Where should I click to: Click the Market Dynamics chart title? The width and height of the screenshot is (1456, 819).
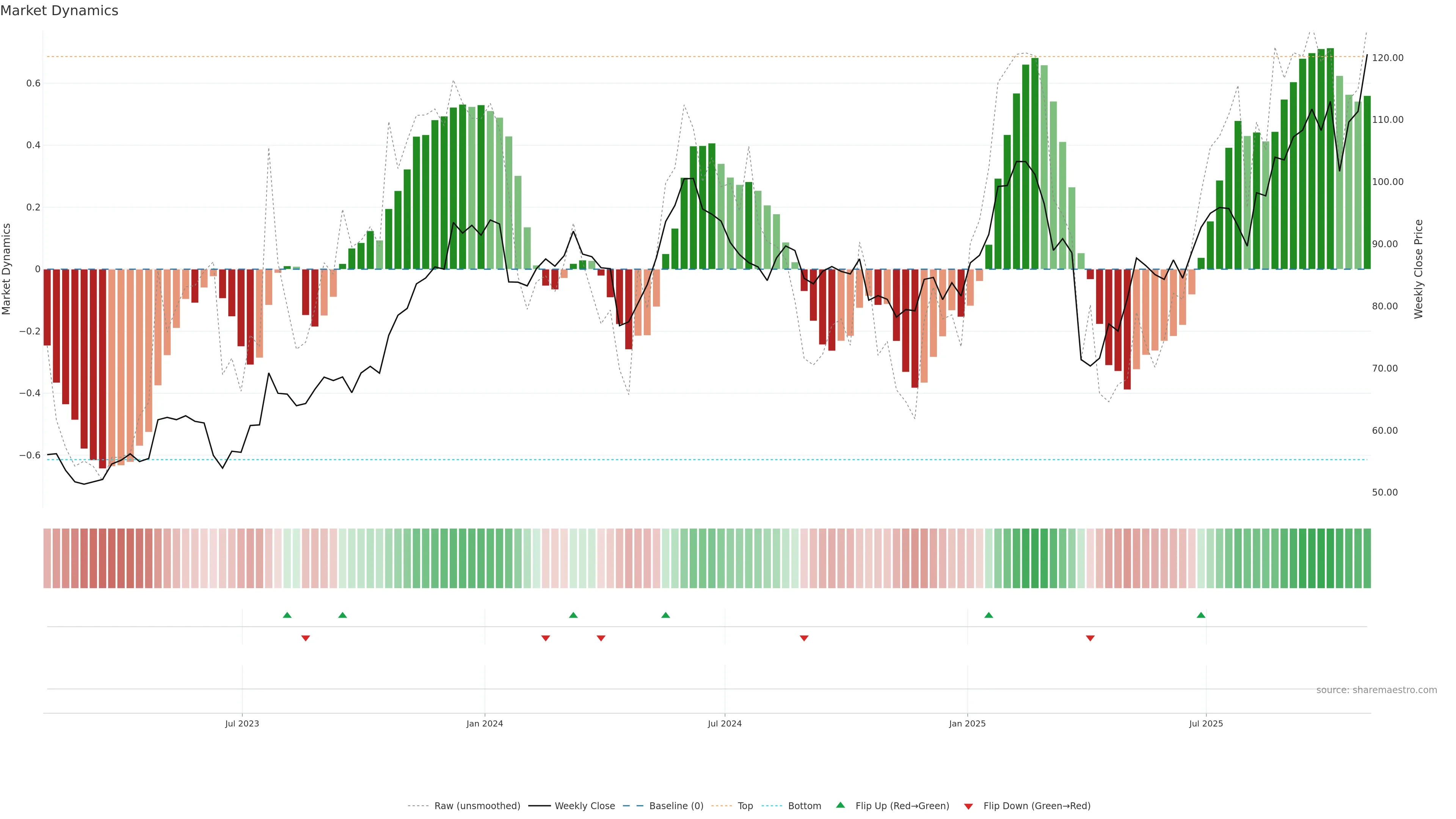pyautogui.click(x=60, y=11)
